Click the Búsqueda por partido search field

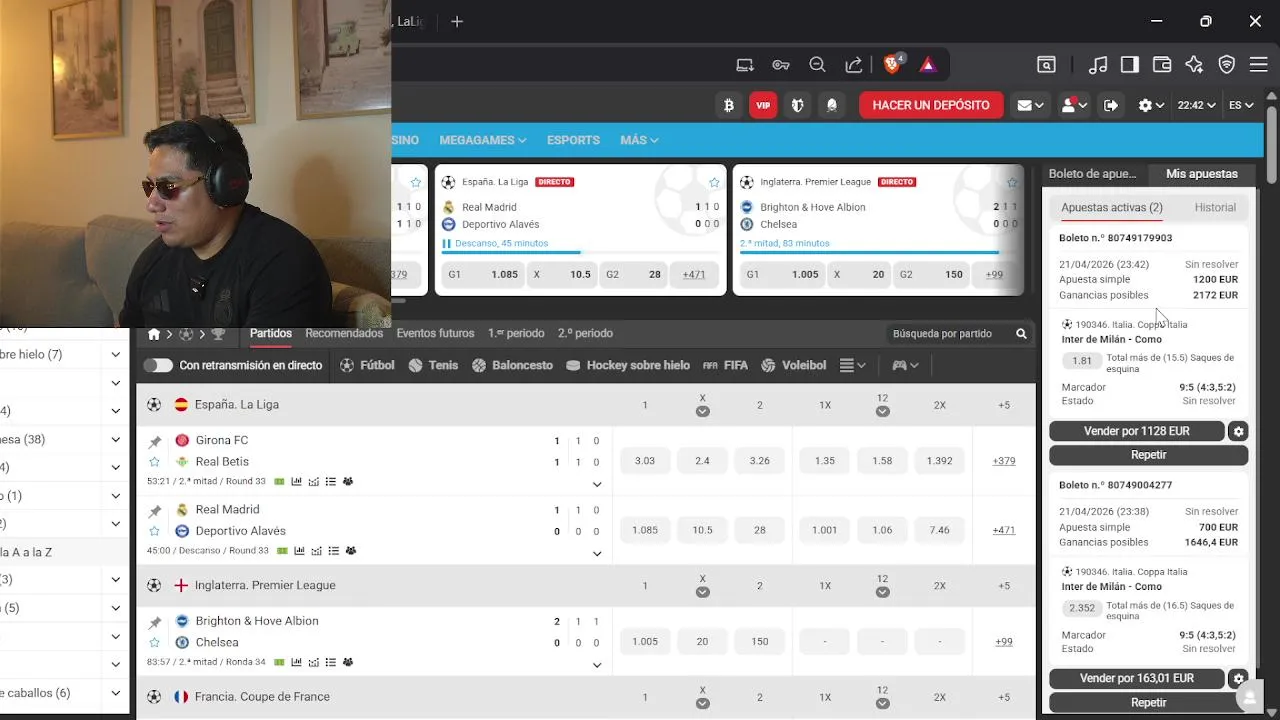click(959, 334)
